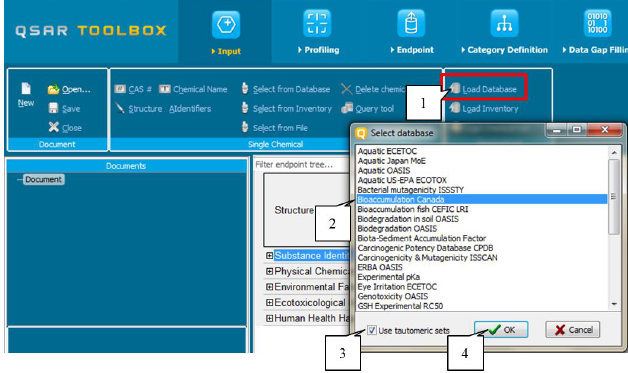Expand the Environmental Fate node

click(x=270, y=287)
